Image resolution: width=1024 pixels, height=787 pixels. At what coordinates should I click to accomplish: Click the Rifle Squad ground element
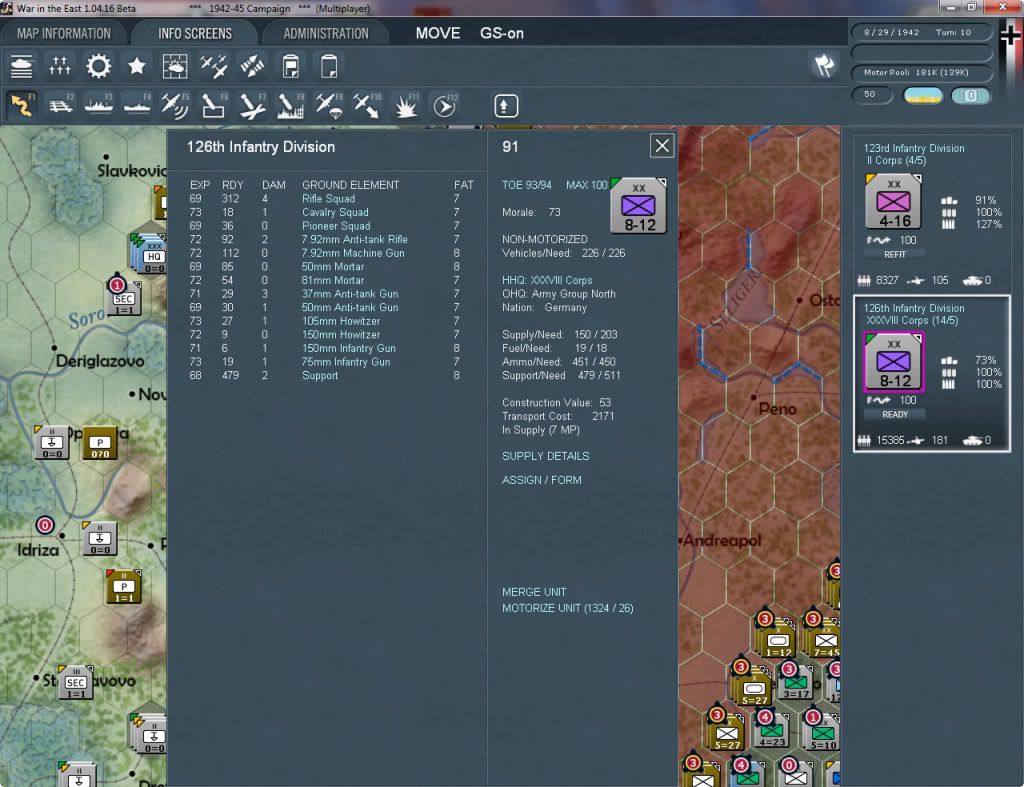tap(328, 199)
